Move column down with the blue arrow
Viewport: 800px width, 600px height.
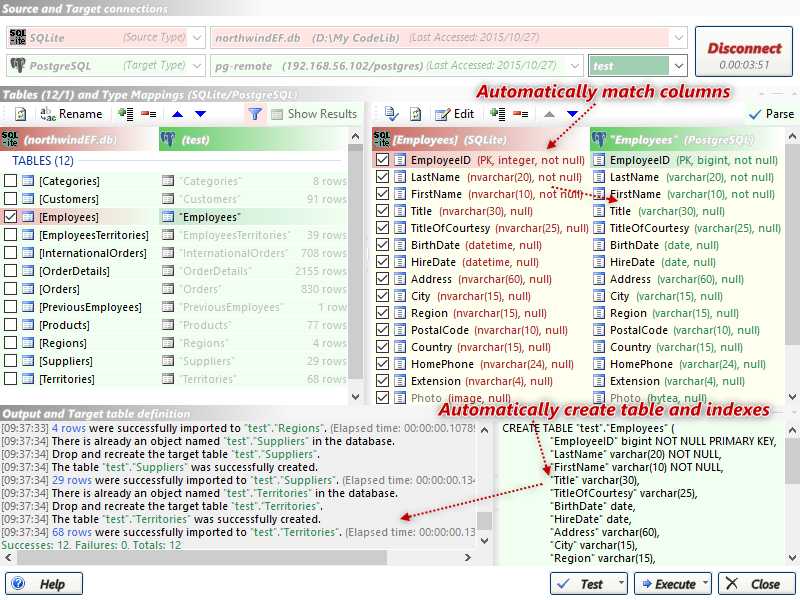[572, 114]
